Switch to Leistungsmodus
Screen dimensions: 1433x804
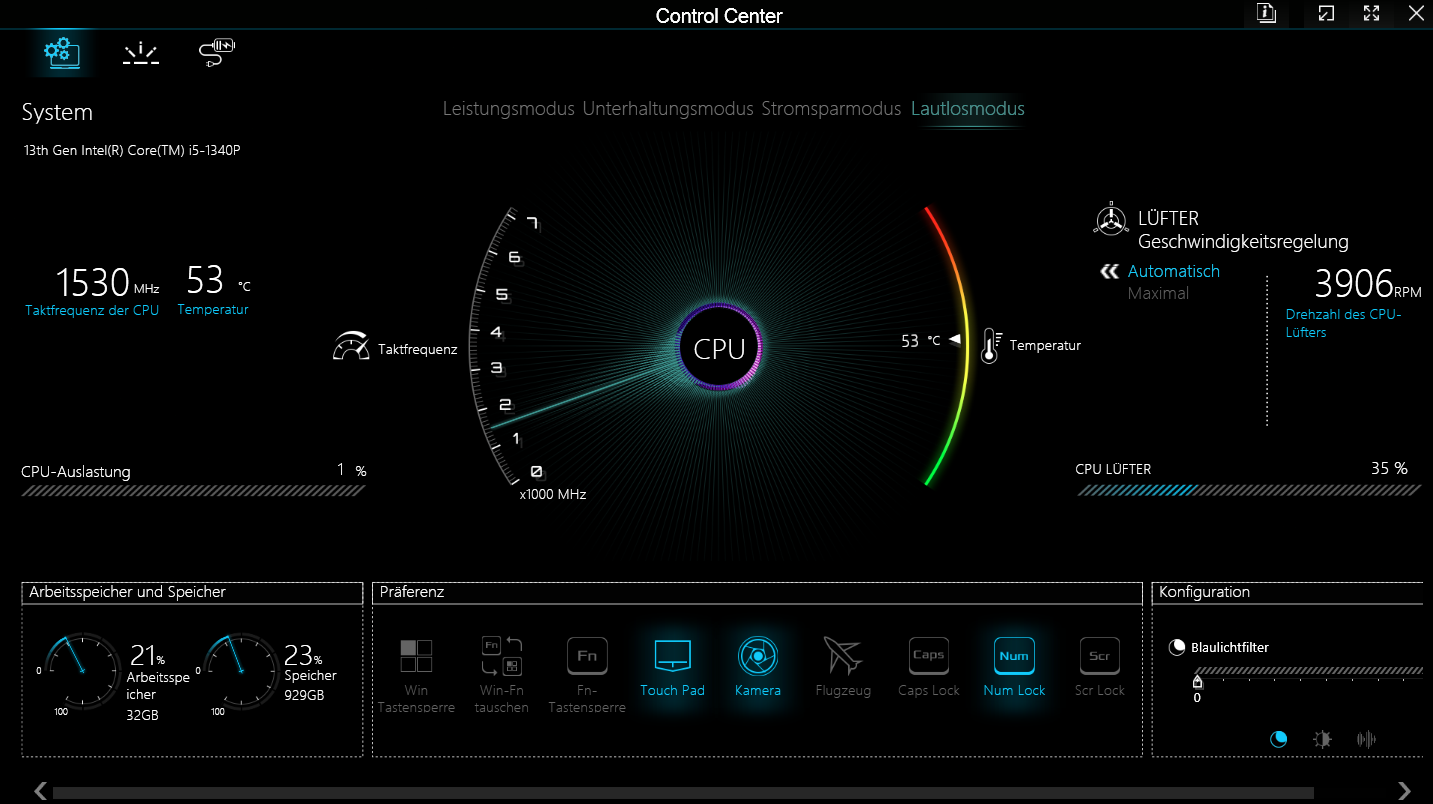click(509, 109)
